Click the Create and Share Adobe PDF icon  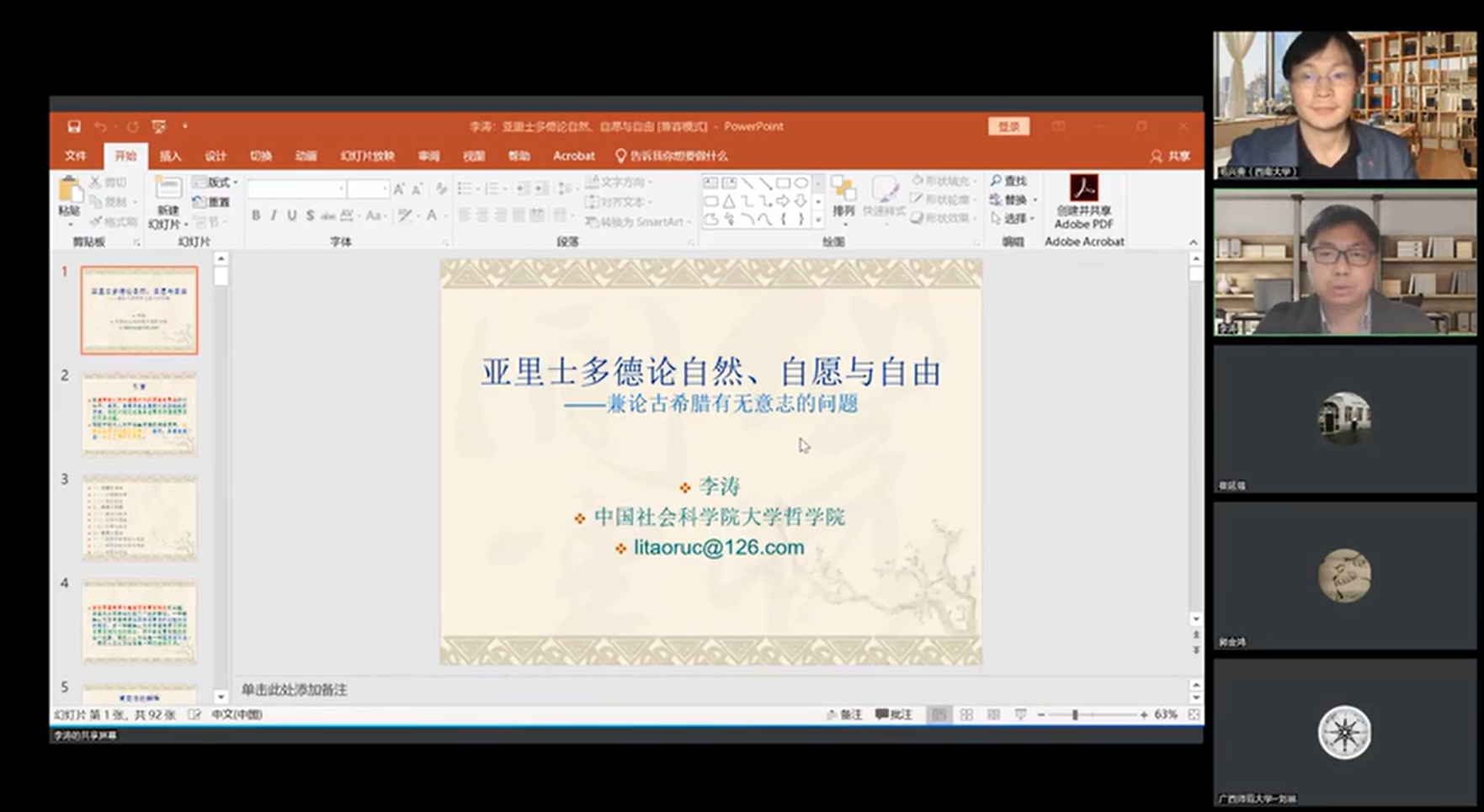coord(1083,188)
